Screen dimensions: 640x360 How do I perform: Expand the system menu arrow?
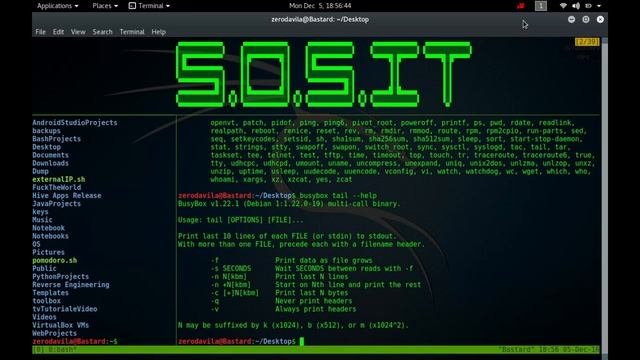point(599,6)
